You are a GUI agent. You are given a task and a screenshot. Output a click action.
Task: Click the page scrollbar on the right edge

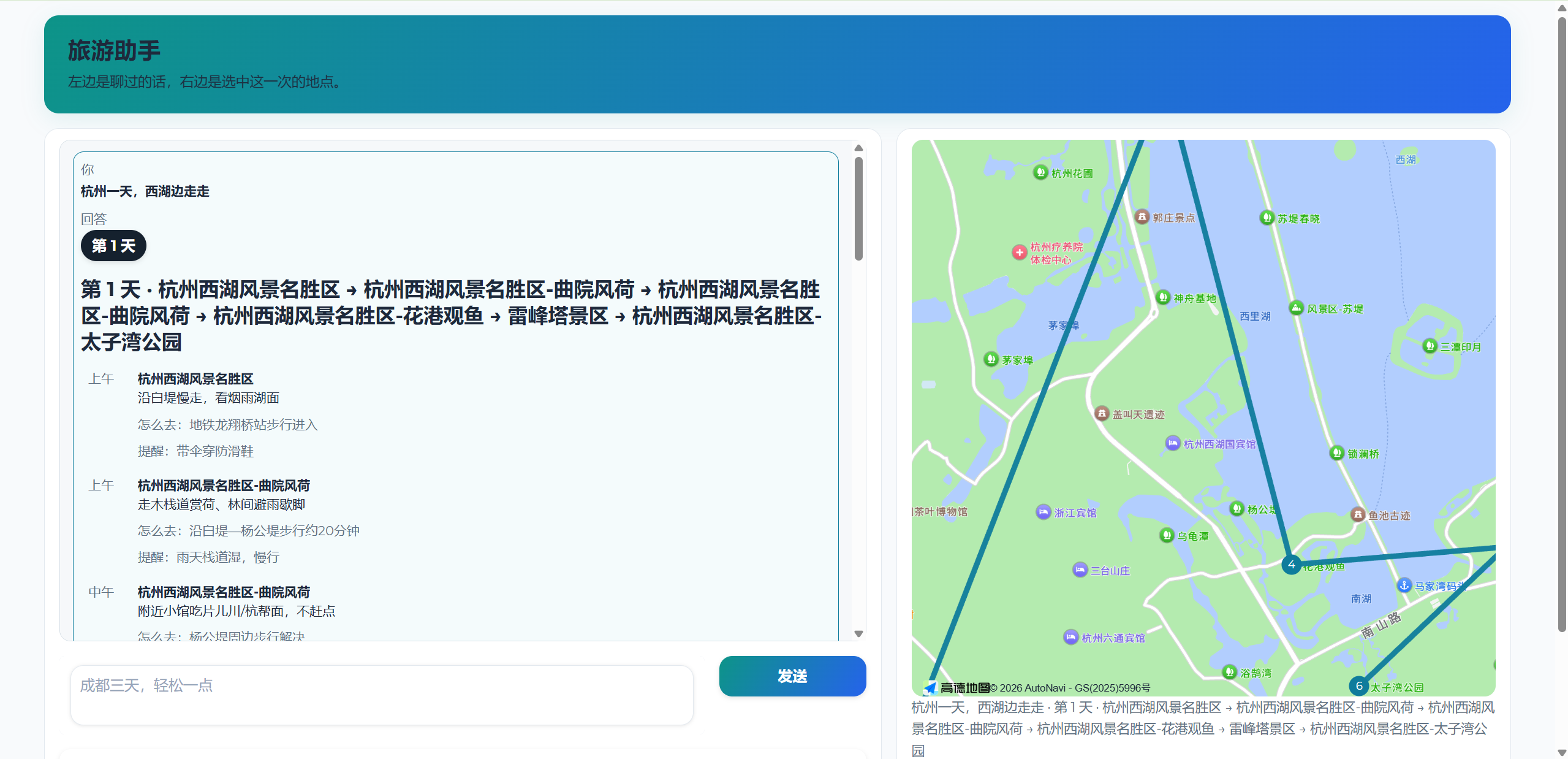(1562, 325)
